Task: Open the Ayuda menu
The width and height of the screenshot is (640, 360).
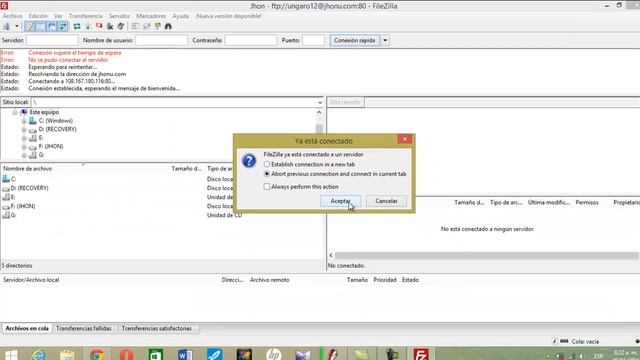Action: click(x=180, y=16)
